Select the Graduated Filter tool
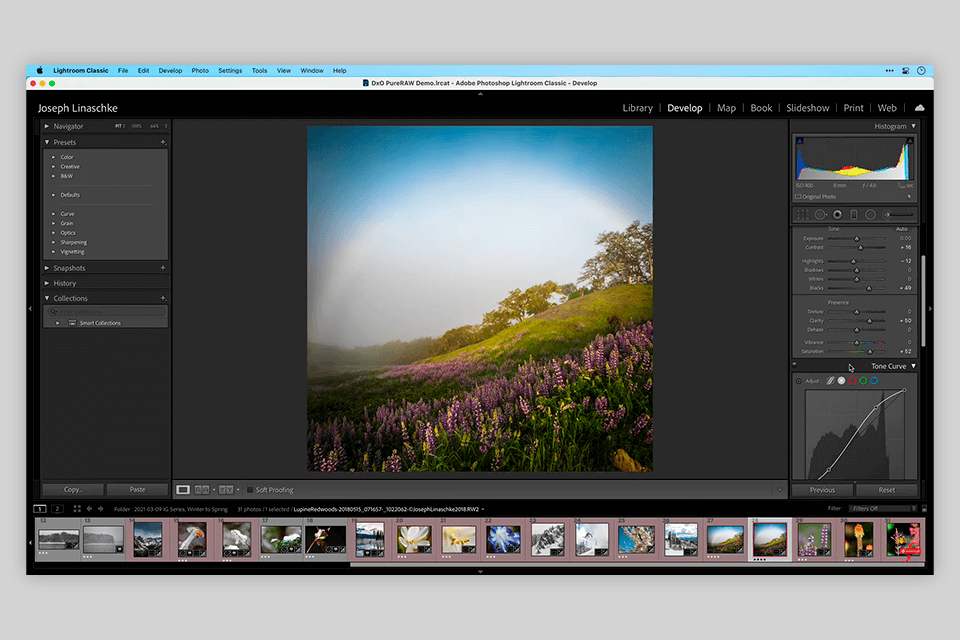The height and width of the screenshot is (640, 960). (x=854, y=214)
